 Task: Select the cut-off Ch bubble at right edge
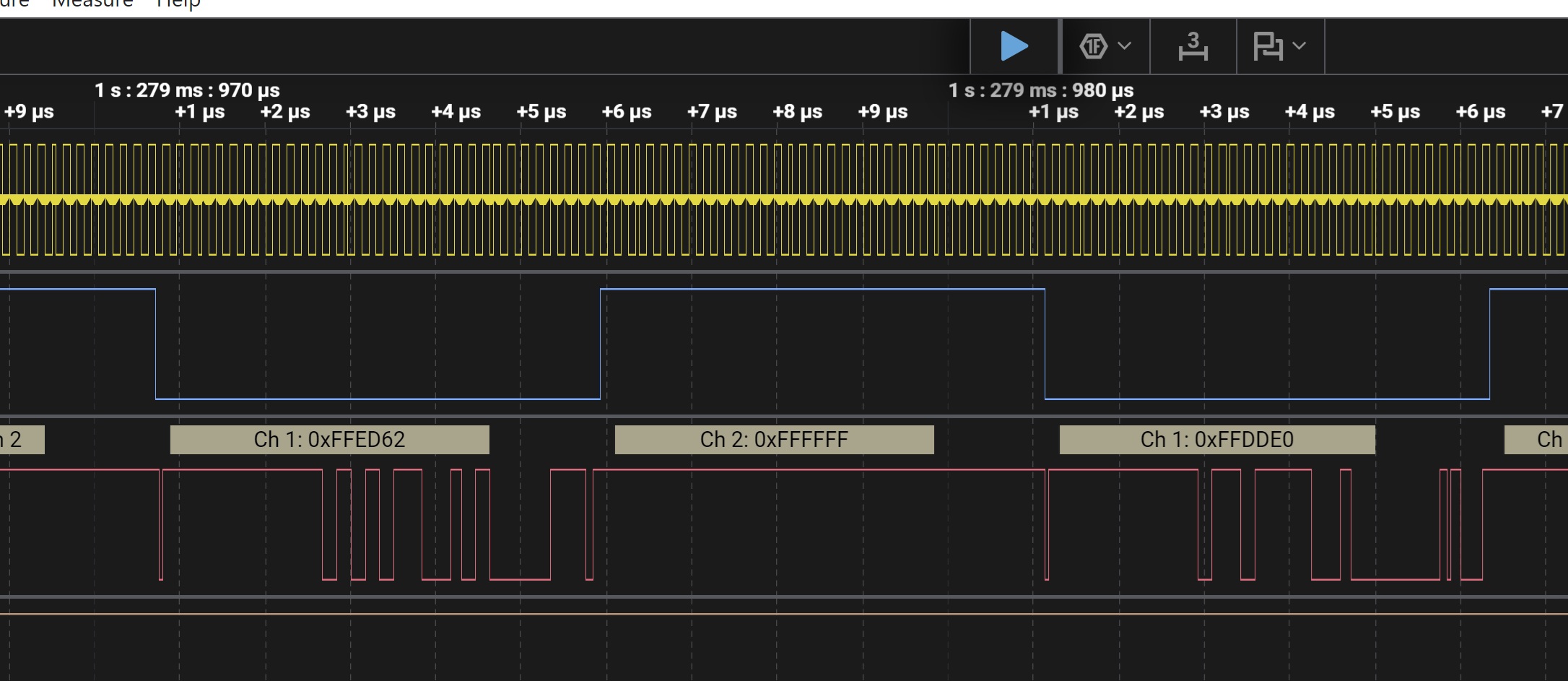tap(1536, 440)
